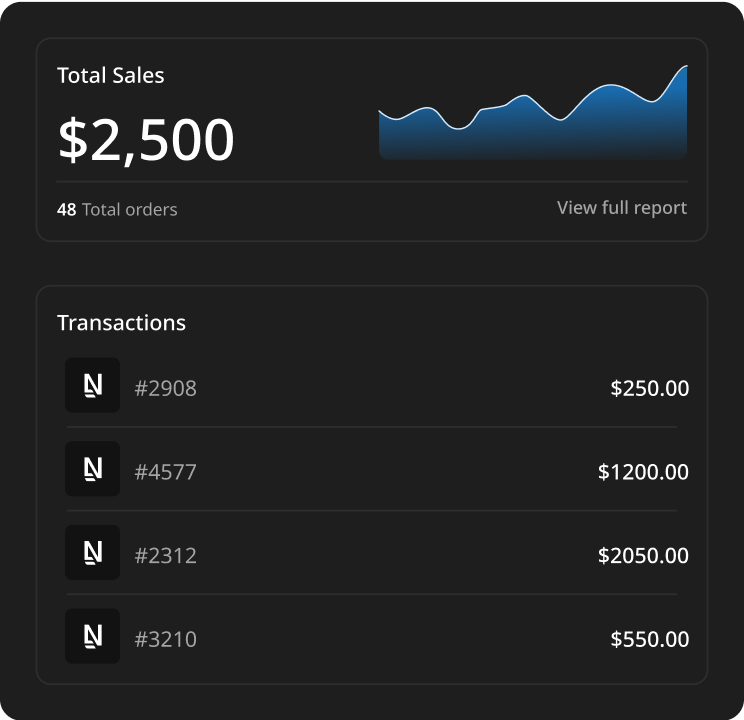Viewport: 744px width, 720px height.
Task: Click the word Total orders beside 48
Action: pos(129,210)
